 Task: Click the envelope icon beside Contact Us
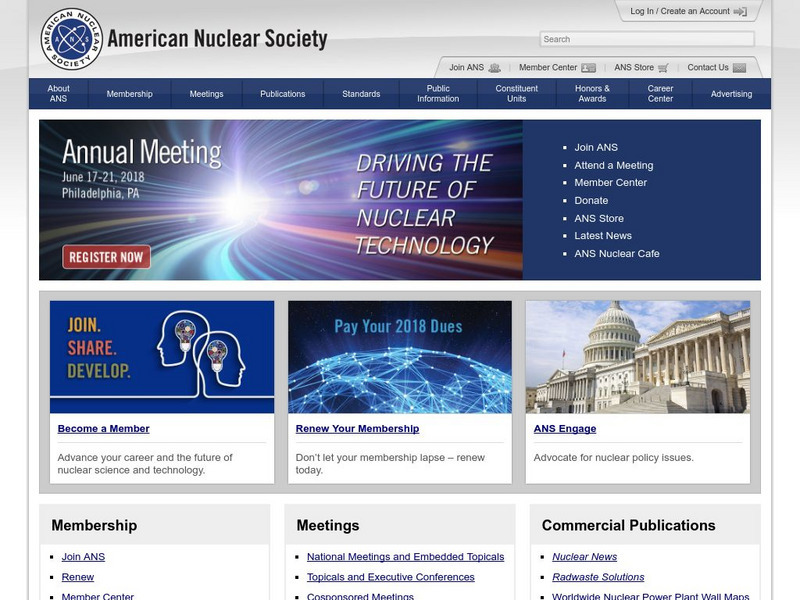[x=739, y=68]
